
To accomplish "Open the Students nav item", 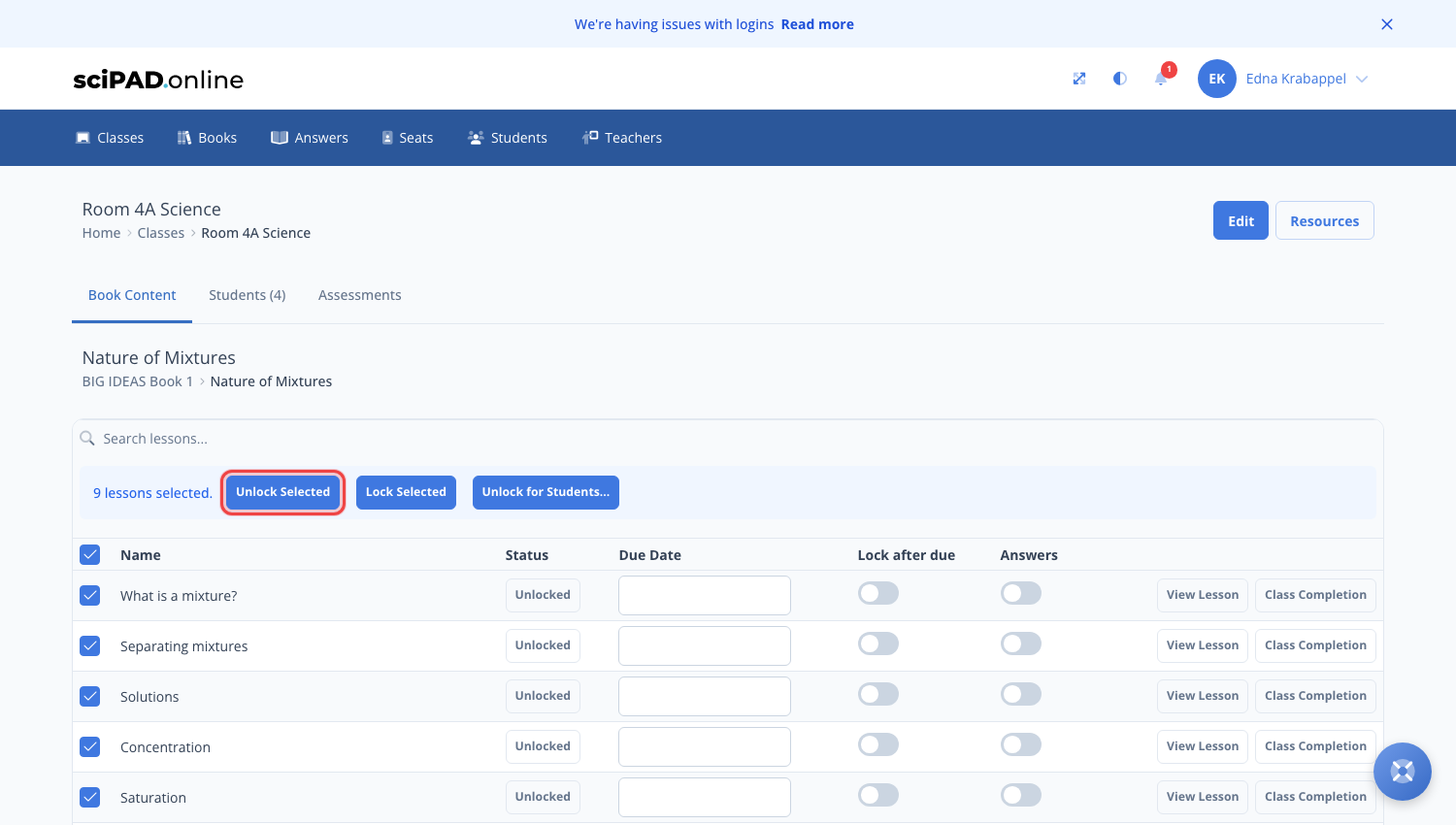I will (x=508, y=138).
